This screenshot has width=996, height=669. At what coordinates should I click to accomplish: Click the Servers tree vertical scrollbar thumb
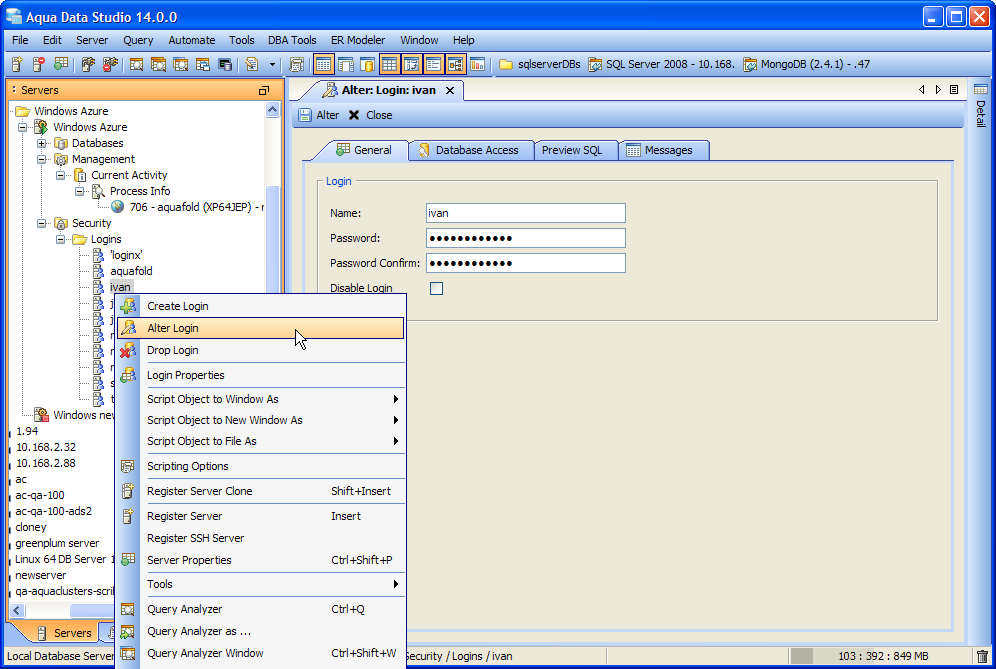coord(273,238)
